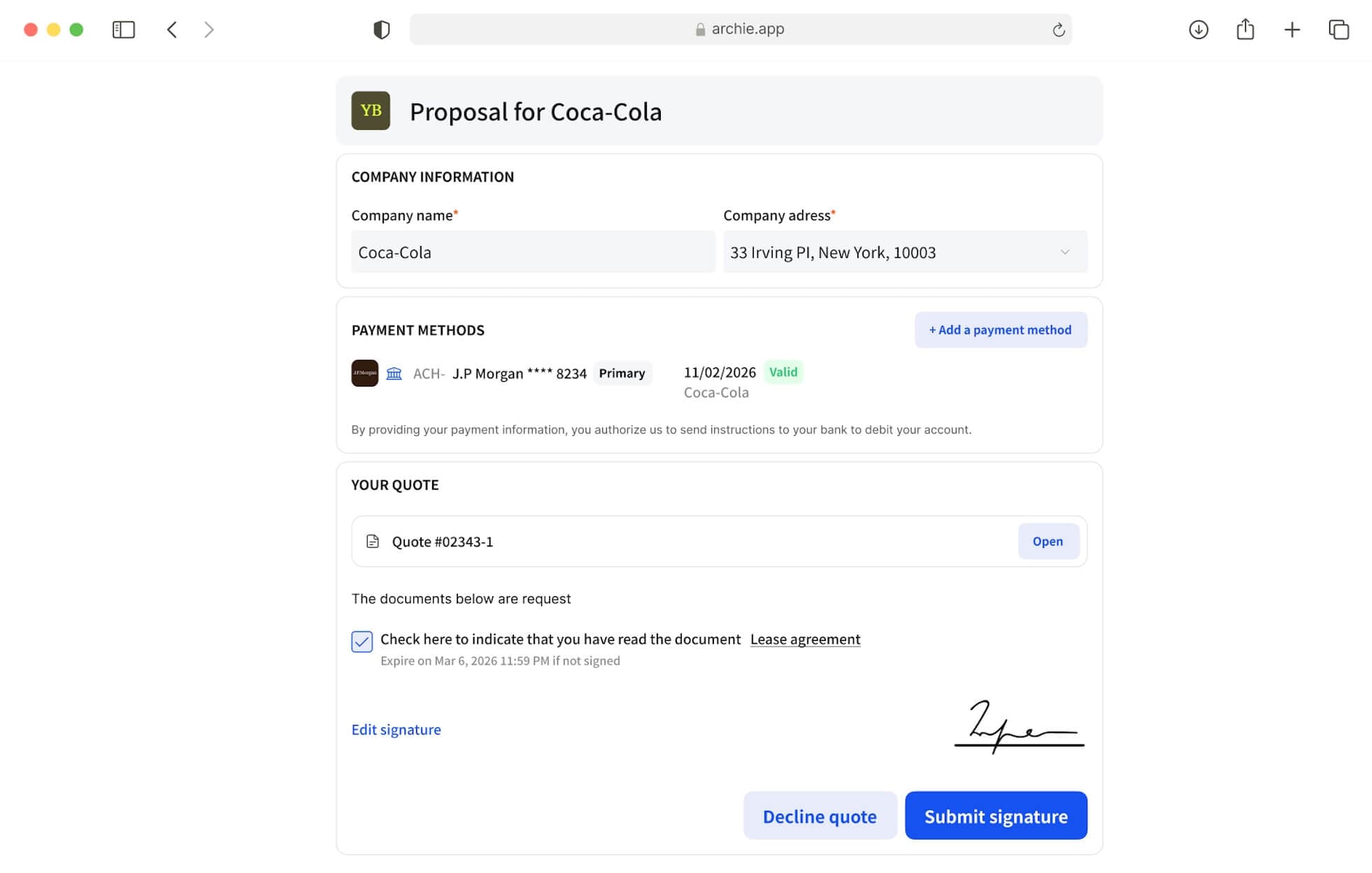Open the Company address dropdown

(1065, 252)
